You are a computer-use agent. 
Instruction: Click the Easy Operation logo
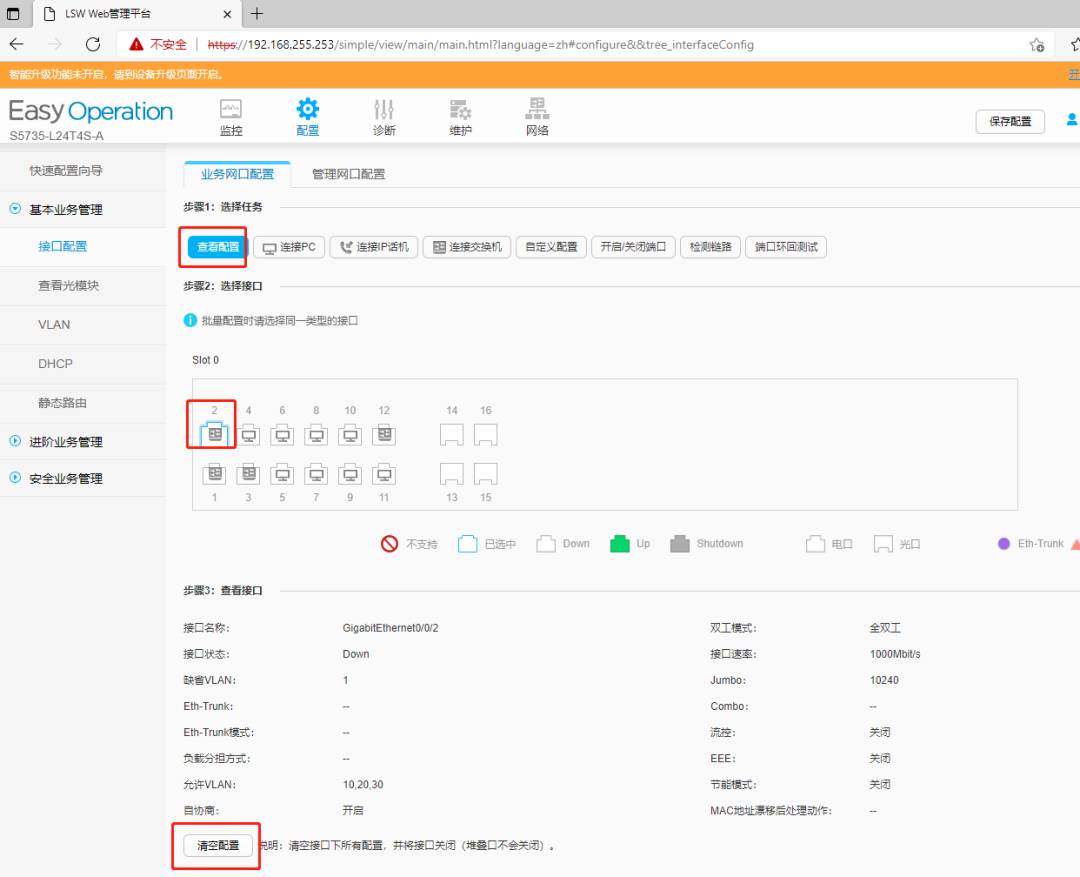pos(90,111)
